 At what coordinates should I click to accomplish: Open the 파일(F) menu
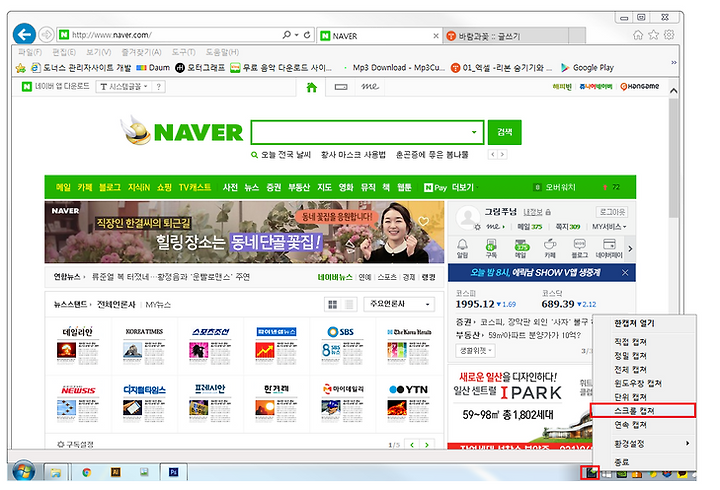click(x=30, y=52)
